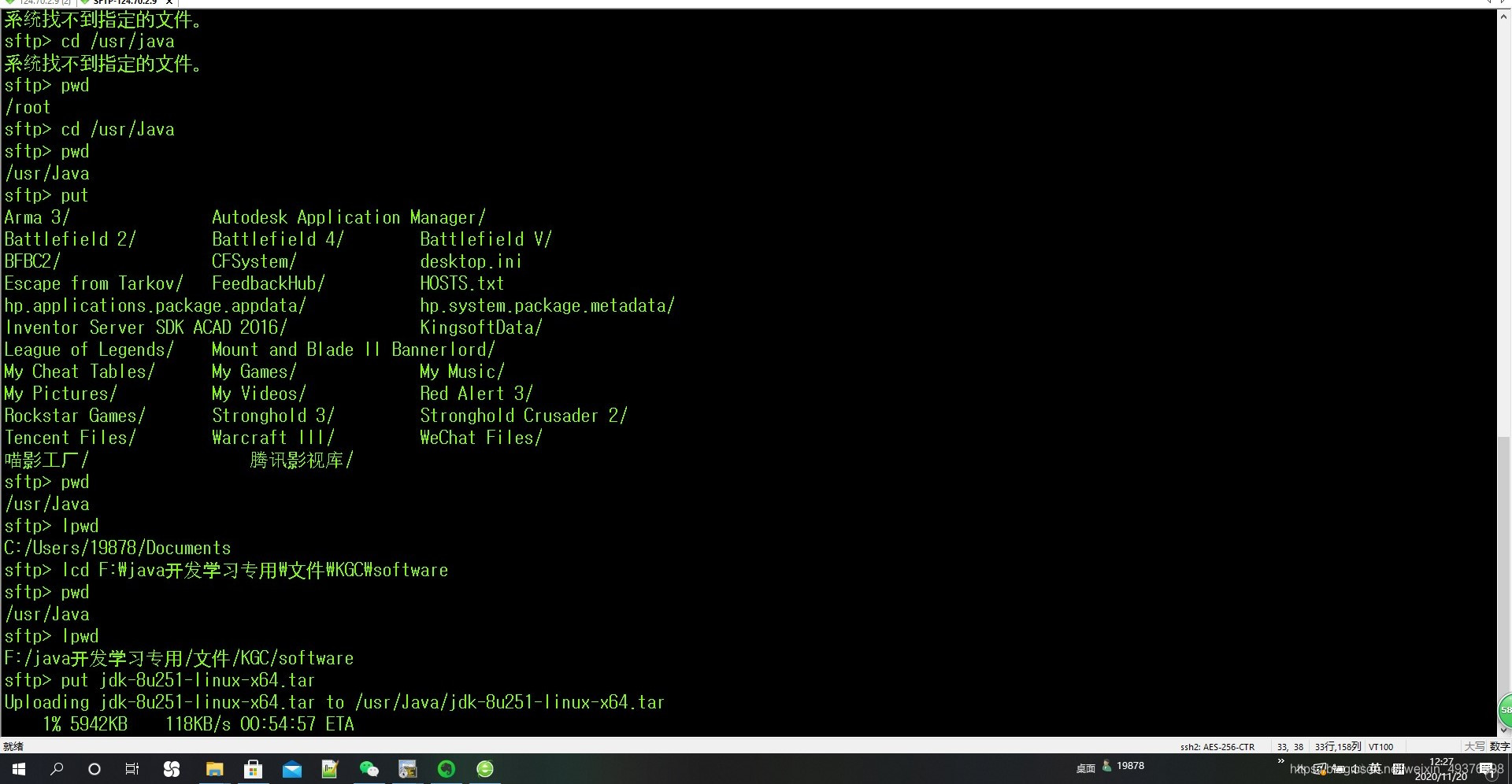Click the 'My Music/' directory entry
Image resolution: width=1512 pixels, height=784 pixels.
(462, 372)
